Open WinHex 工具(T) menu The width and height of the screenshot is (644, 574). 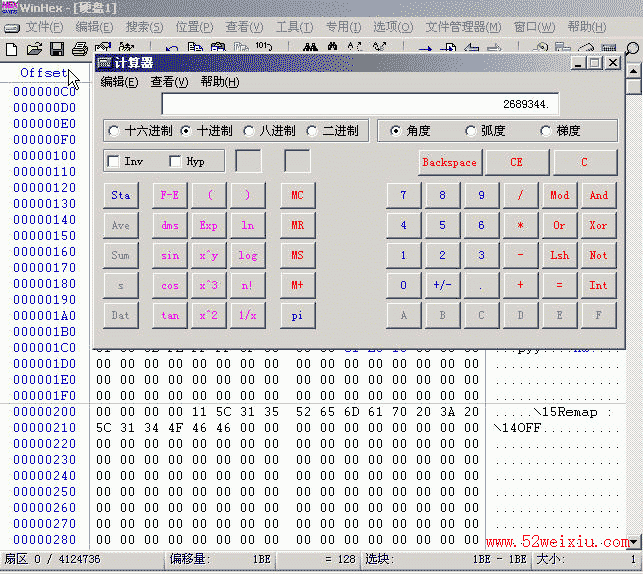(294, 27)
